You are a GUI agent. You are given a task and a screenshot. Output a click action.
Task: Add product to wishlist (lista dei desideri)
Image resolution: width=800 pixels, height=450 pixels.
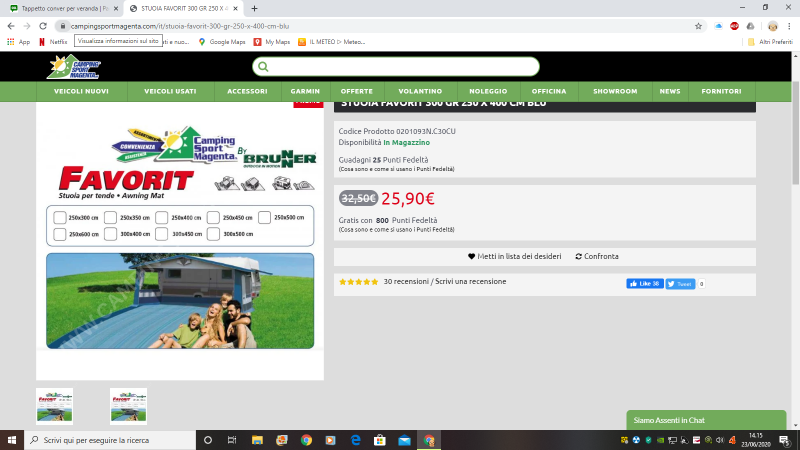[515, 256]
